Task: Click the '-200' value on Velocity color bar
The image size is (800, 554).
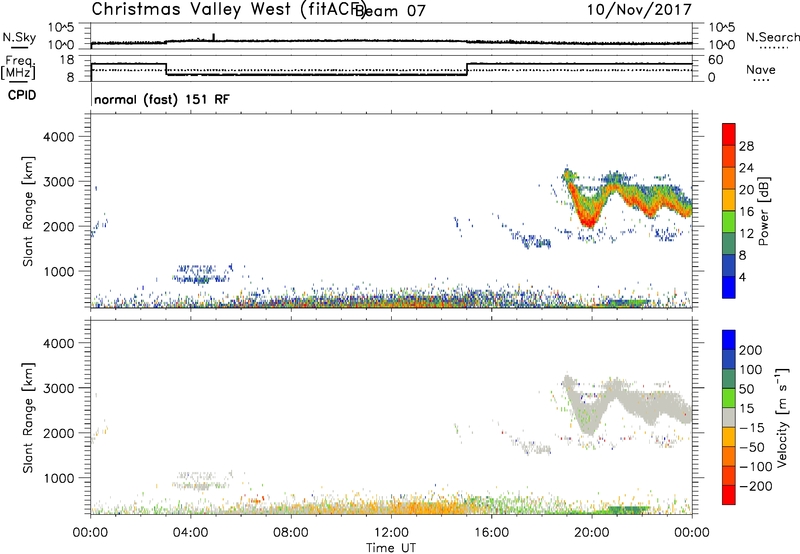Action: pyautogui.click(x=755, y=486)
